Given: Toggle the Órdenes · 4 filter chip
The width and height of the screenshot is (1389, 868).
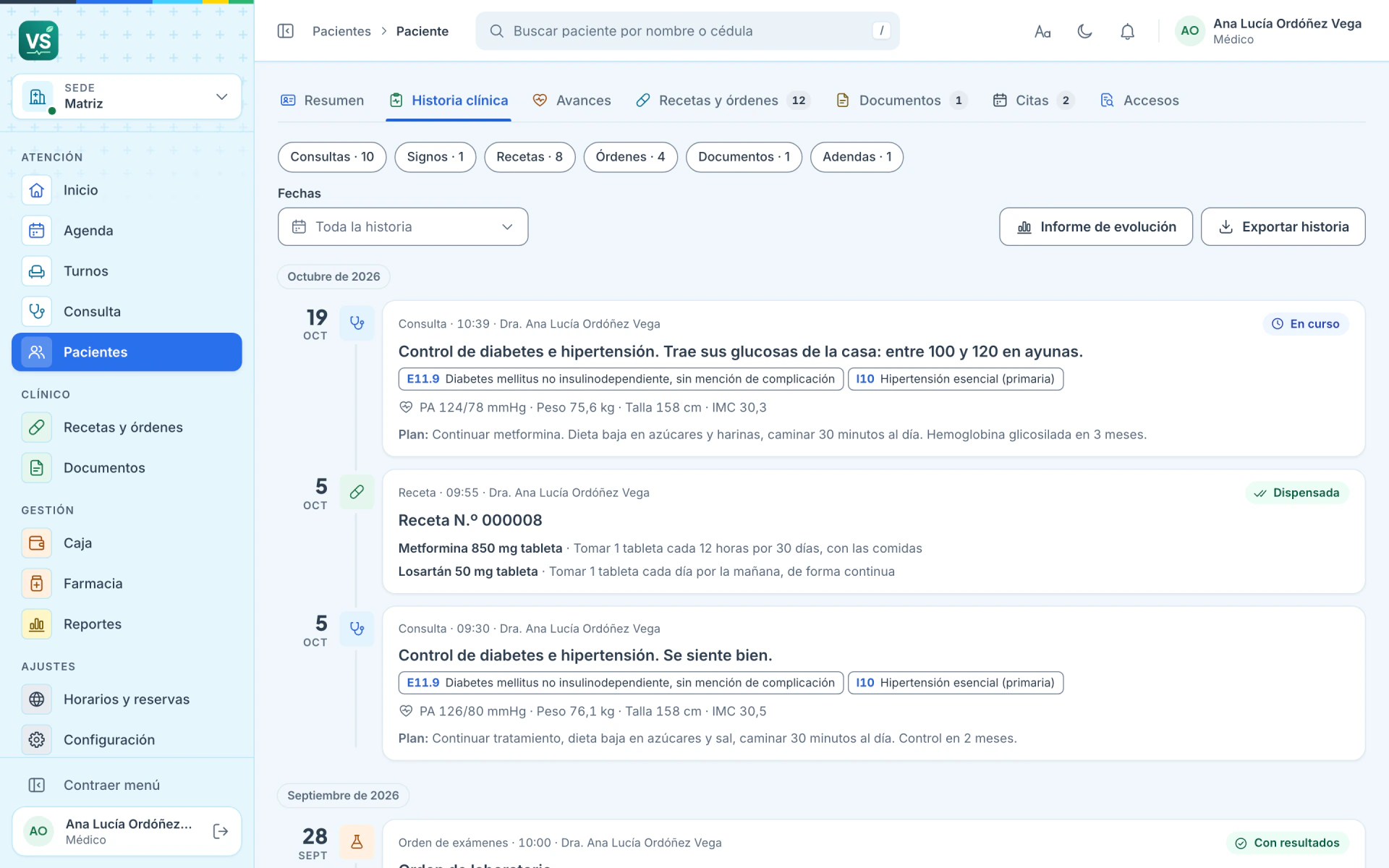Looking at the screenshot, I should (x=630, y=157).
